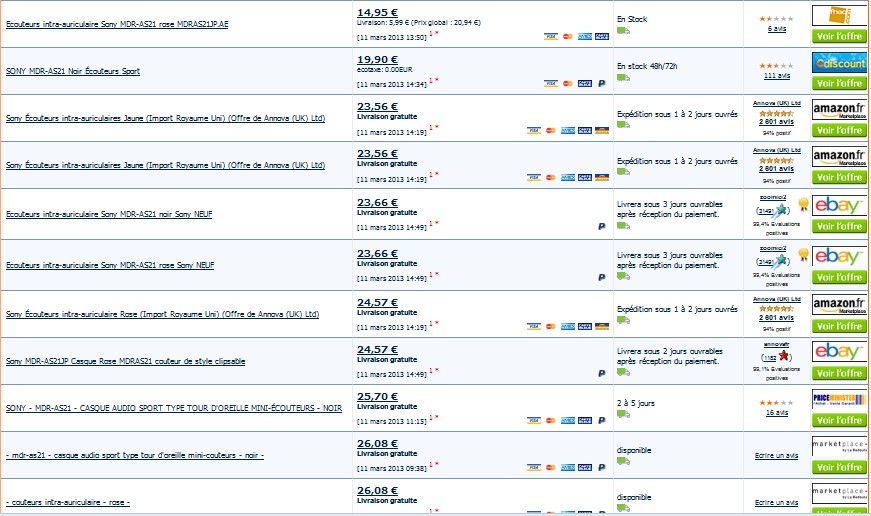Open 'zoomici2' seller in MDR-AS21 noir row
871x516 pixels.
[773, 197]
